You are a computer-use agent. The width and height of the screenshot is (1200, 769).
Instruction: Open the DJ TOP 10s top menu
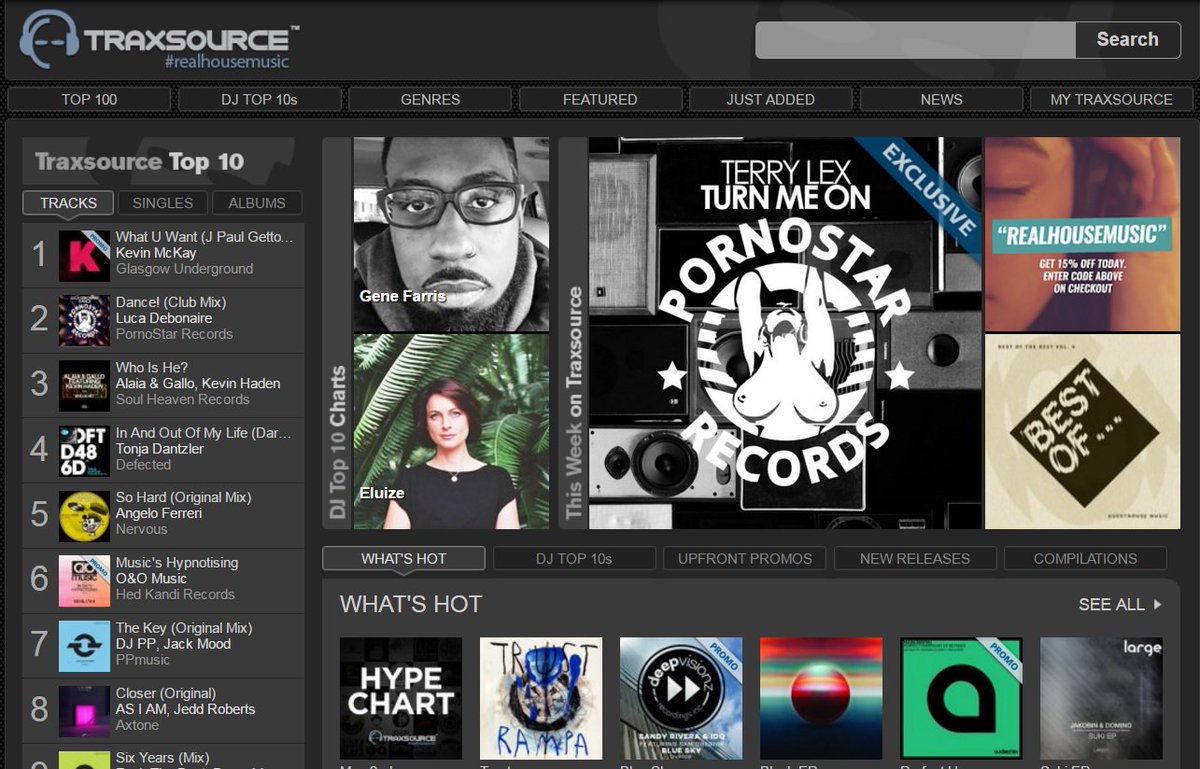(260, 99)
